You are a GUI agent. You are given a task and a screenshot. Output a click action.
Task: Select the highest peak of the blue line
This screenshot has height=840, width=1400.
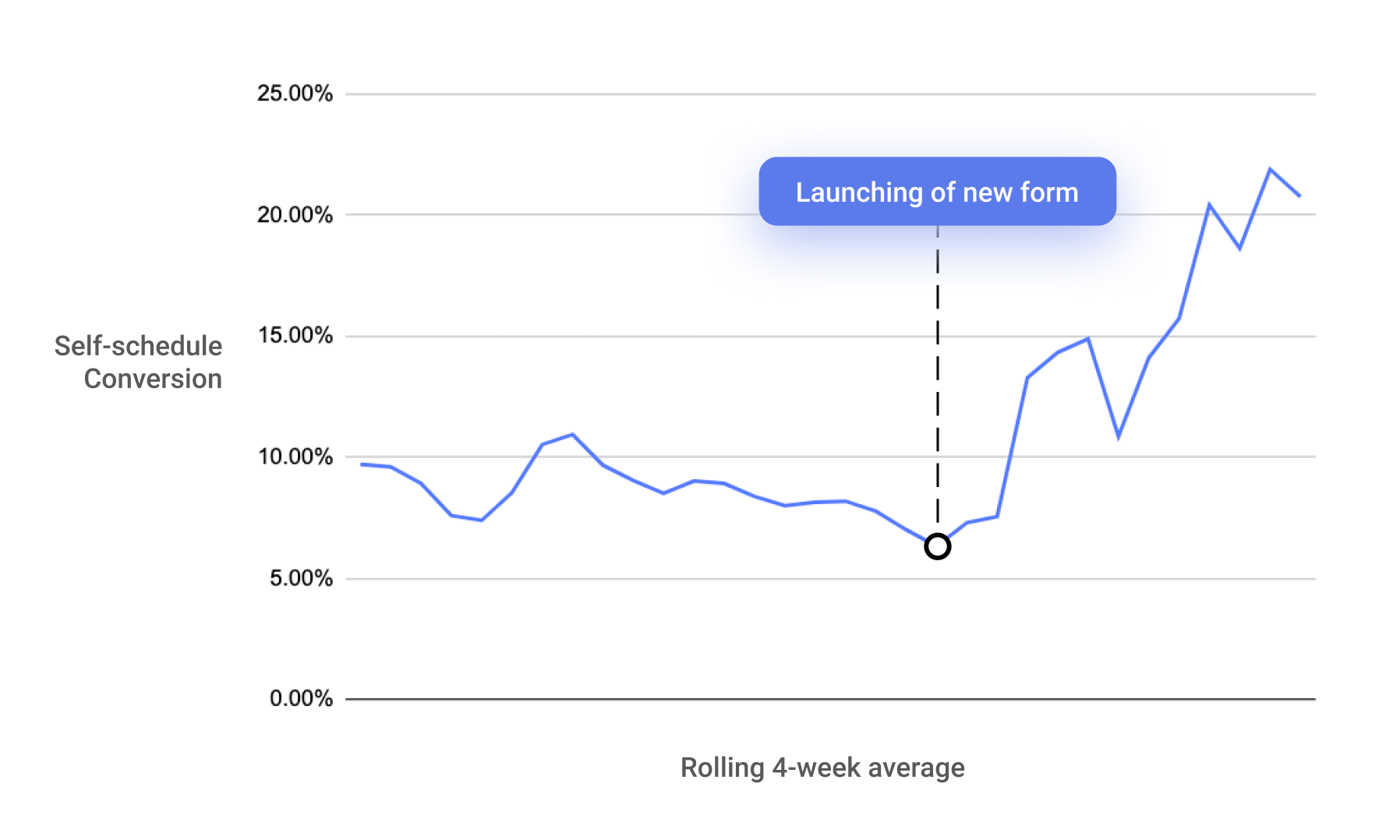(1270, 169)
